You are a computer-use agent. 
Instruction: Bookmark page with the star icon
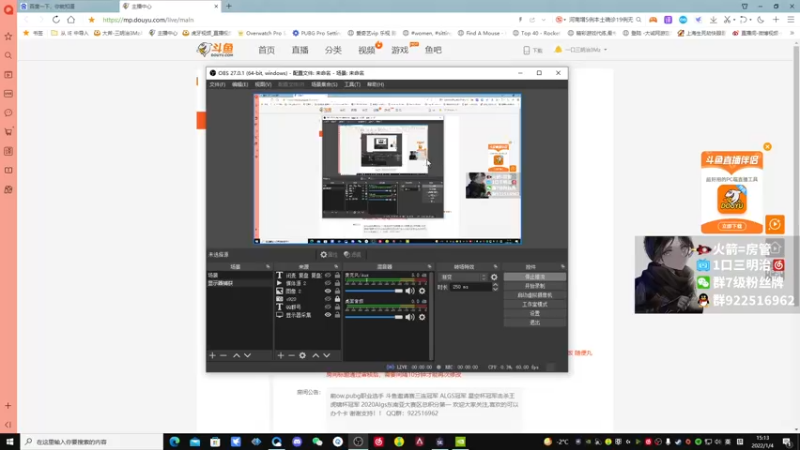[x=91, y=19]
